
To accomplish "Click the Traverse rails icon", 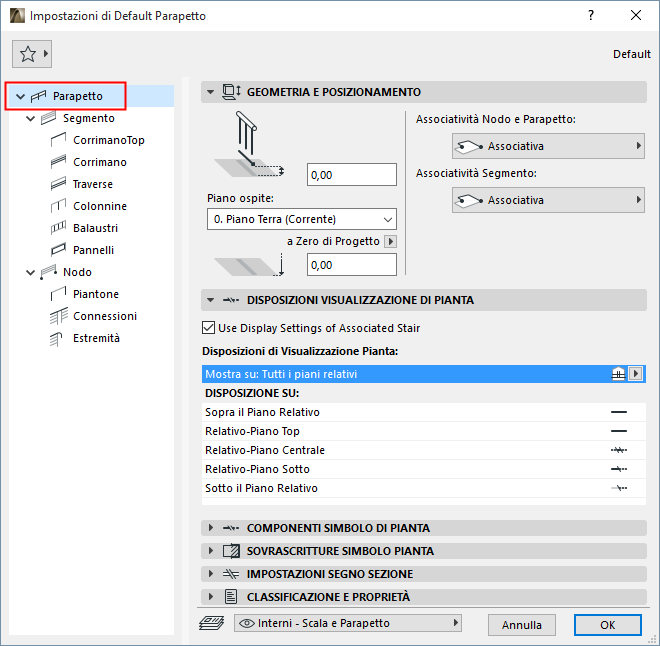I will pos(58,184).
